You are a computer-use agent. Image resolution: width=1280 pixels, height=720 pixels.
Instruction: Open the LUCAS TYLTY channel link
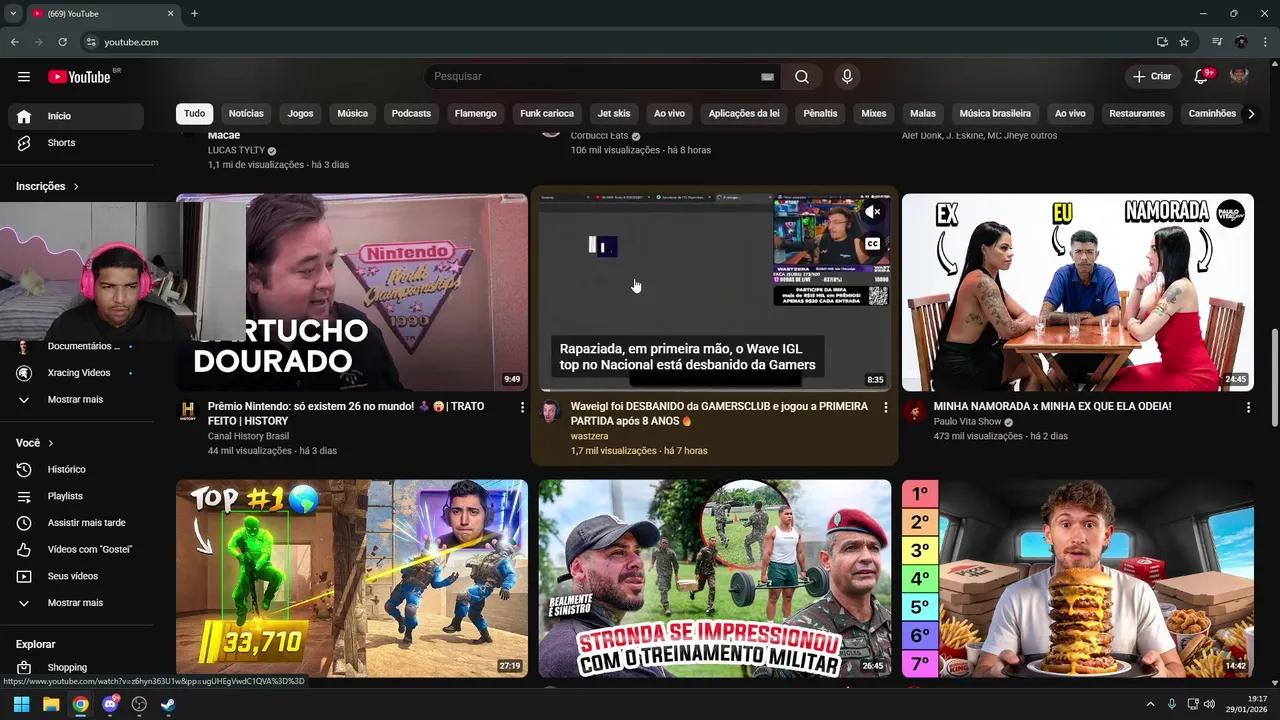pyautogui.click(x=236, y=150)
